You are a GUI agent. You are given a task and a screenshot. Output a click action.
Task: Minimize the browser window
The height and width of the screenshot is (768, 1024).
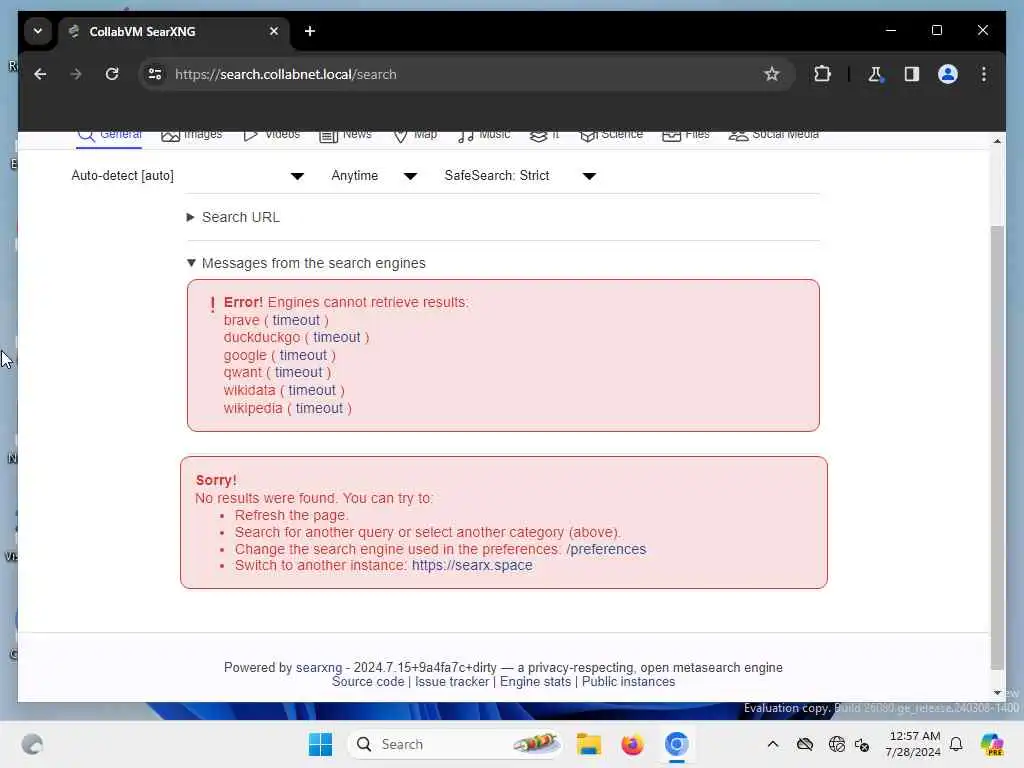click(891, 31)
